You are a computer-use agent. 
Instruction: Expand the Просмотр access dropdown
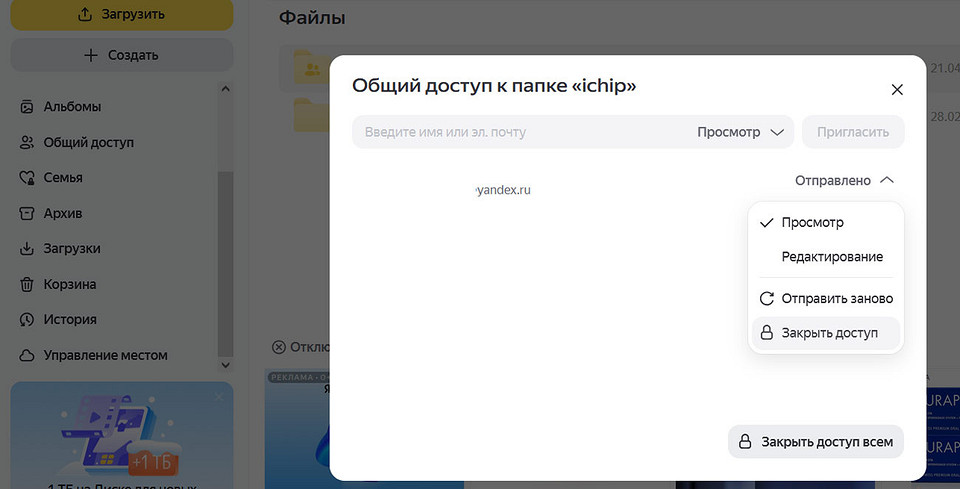tap(740, 132)
